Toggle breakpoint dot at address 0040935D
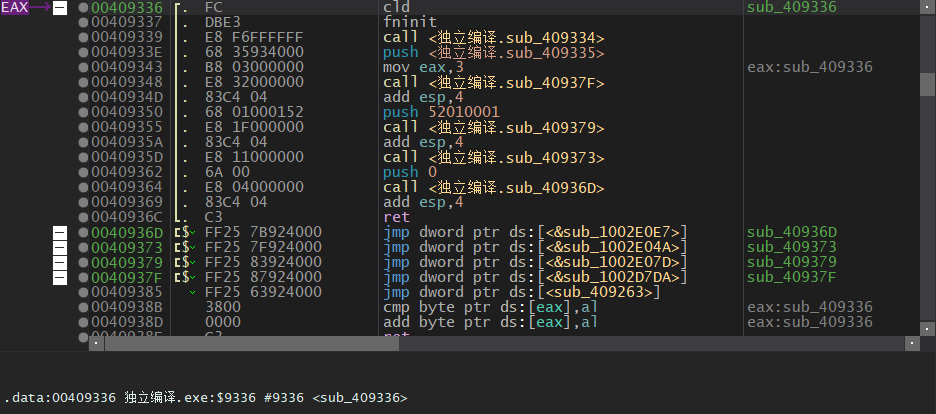The width and height of the screenshot is (936, 414). pyautogui.click(x=84, y=157)
